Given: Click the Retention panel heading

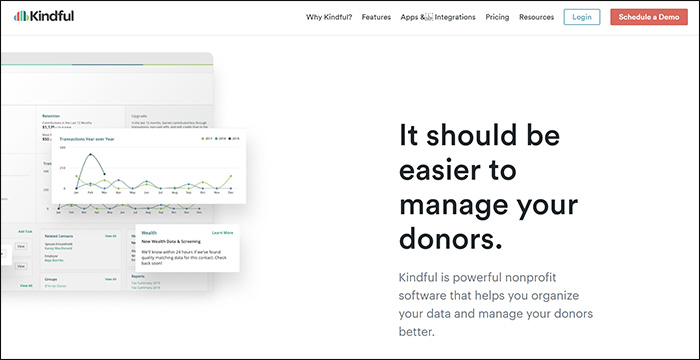Looking at the screenshot, I should pyautogui.click(x=51, y=116).
